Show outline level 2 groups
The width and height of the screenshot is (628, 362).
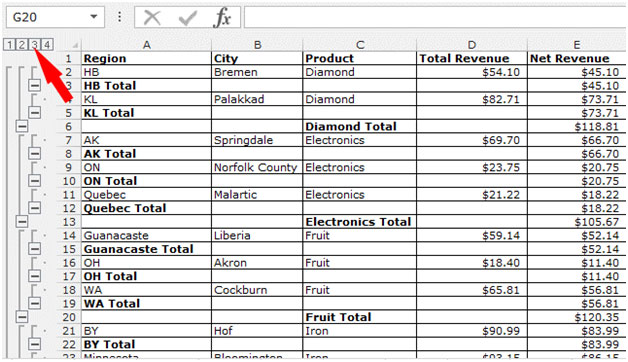click(22, 44)
